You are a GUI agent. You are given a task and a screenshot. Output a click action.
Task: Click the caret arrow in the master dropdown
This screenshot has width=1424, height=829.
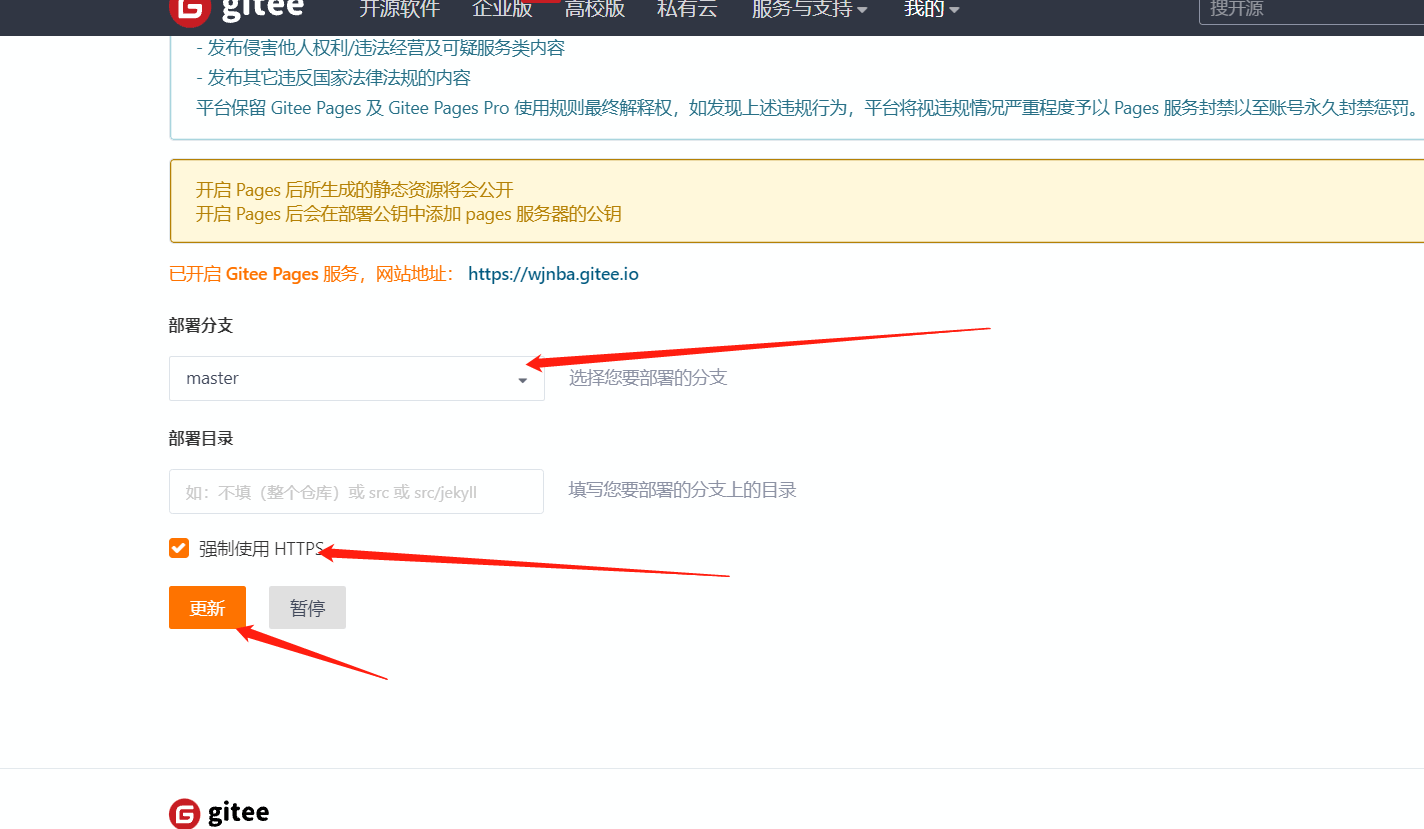pos(522,380)
